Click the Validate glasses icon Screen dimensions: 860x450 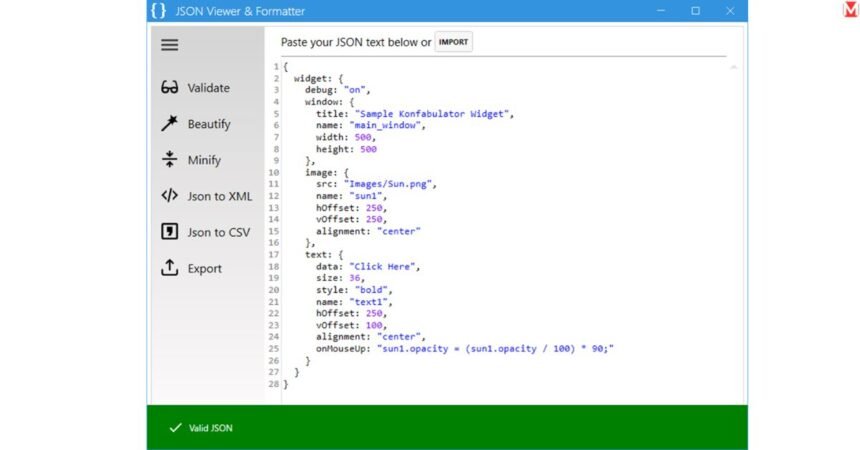pyautogui.click(x=169, y=87)
